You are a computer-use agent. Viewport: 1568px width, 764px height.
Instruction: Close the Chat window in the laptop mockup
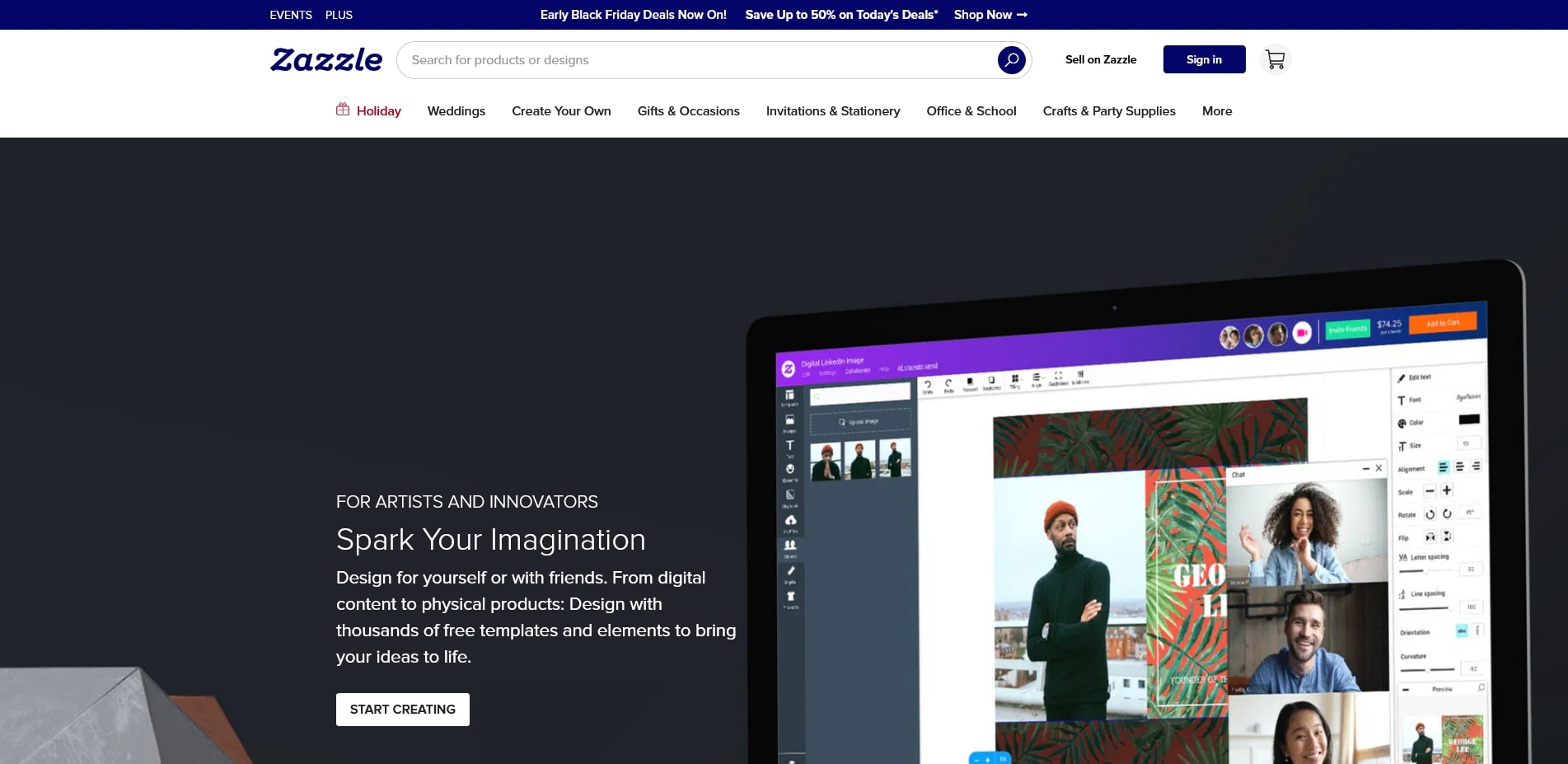click(1378, 468)
